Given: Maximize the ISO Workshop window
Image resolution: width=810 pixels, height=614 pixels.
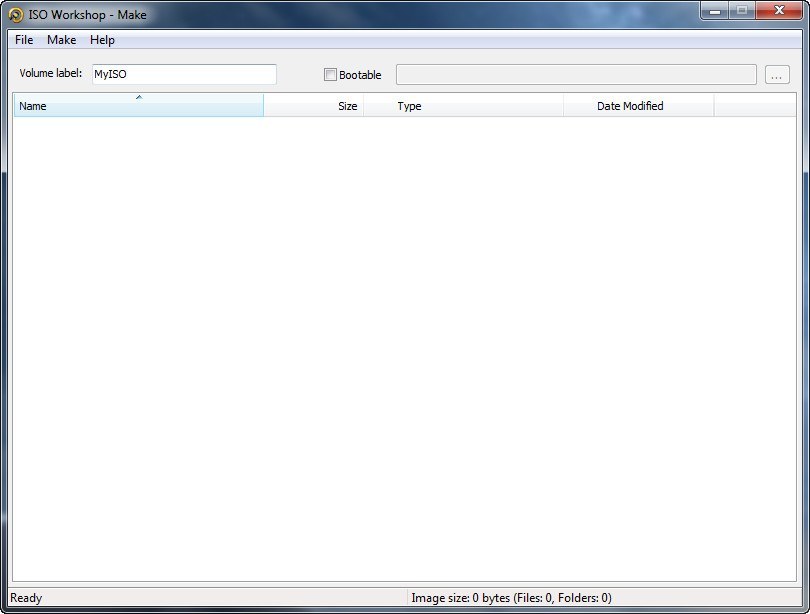Looking at the screenshot, I should click(741, 11).
